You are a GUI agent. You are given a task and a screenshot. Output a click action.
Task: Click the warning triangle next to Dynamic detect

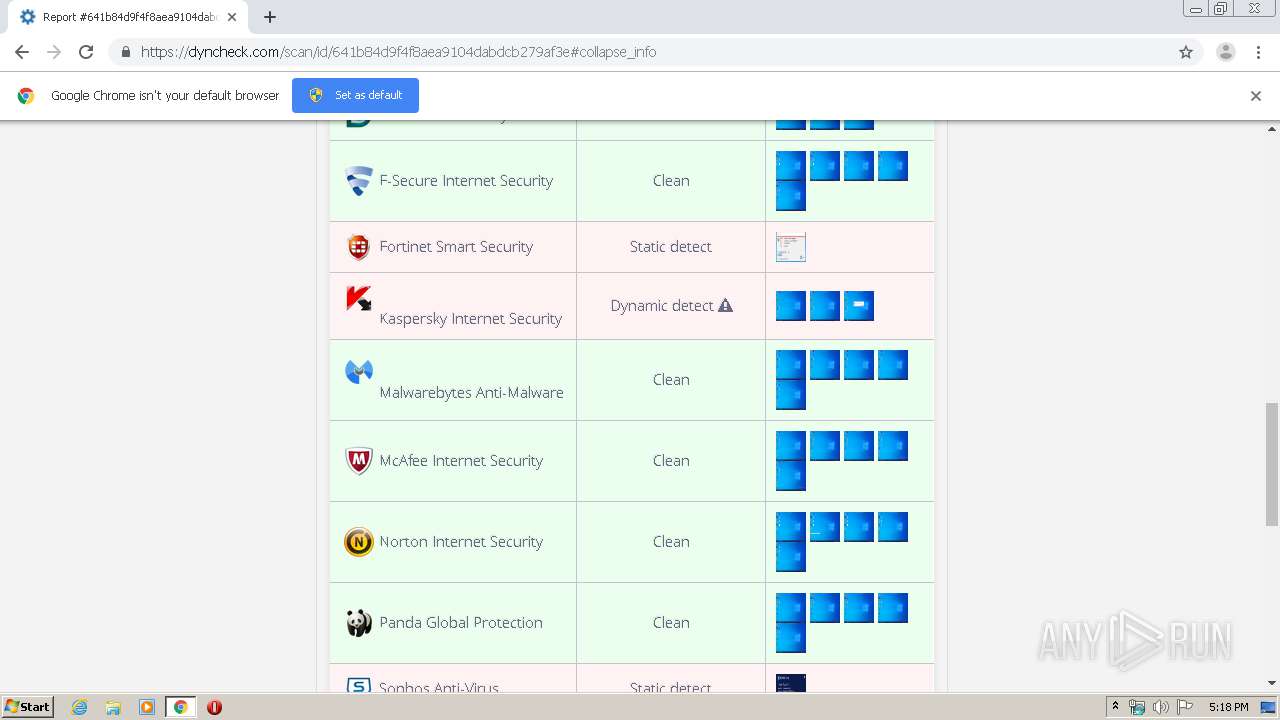pos(725,305)
